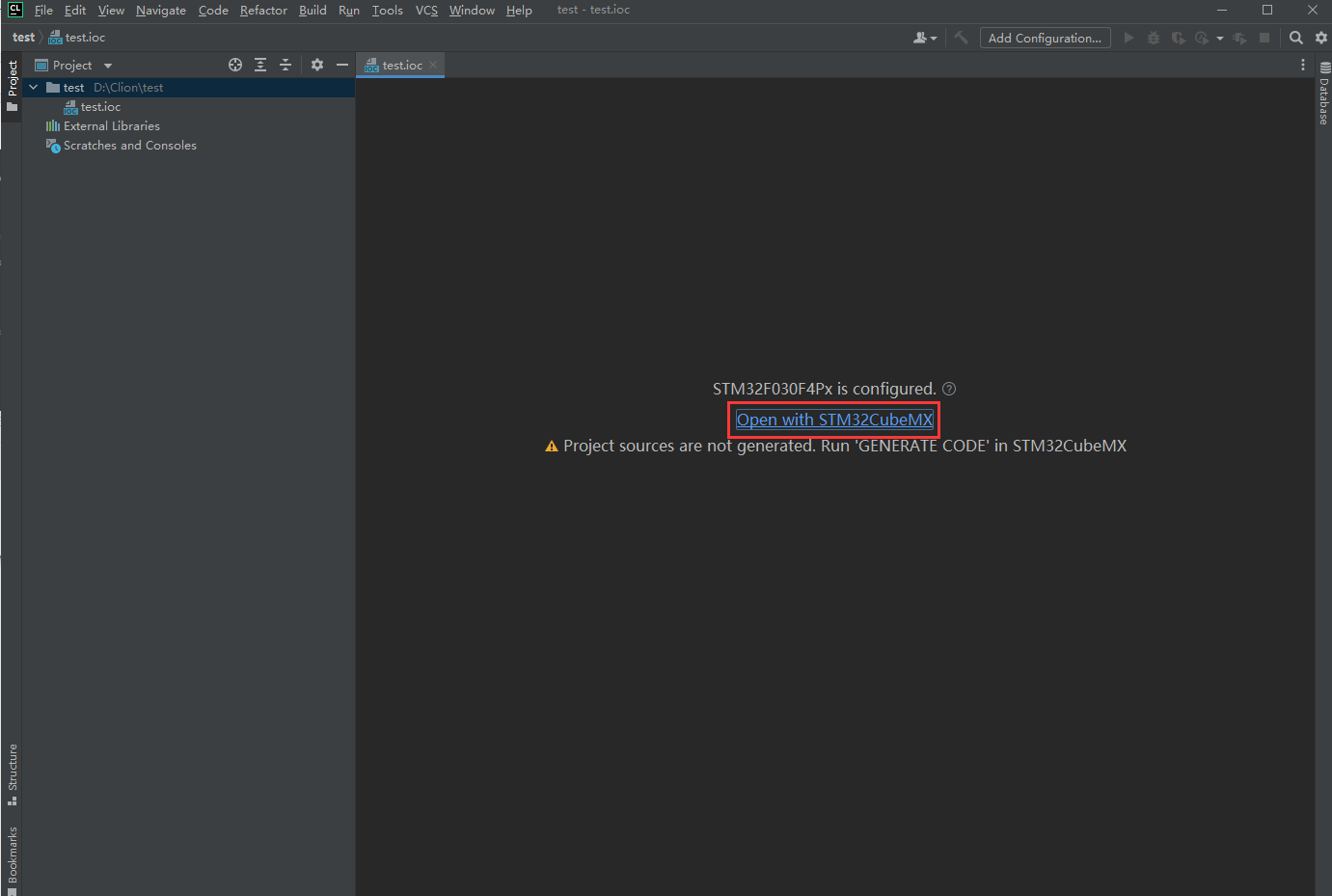Screen dimensions: 1332x896
Task: Click test breadcrumb in navigation bar
Action: tap(23, 38)
